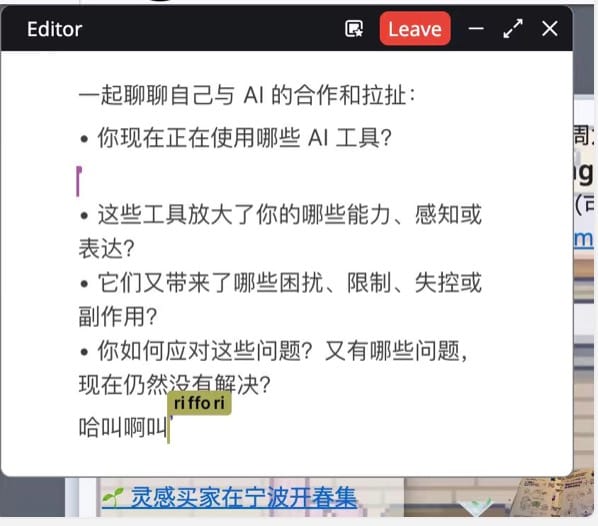The height and width of the screenshot is (526, 598).
Task: Click the bullet about 这些工具放大了你的哪些能力
Action: pyautogui.click(x=280, y=232)
